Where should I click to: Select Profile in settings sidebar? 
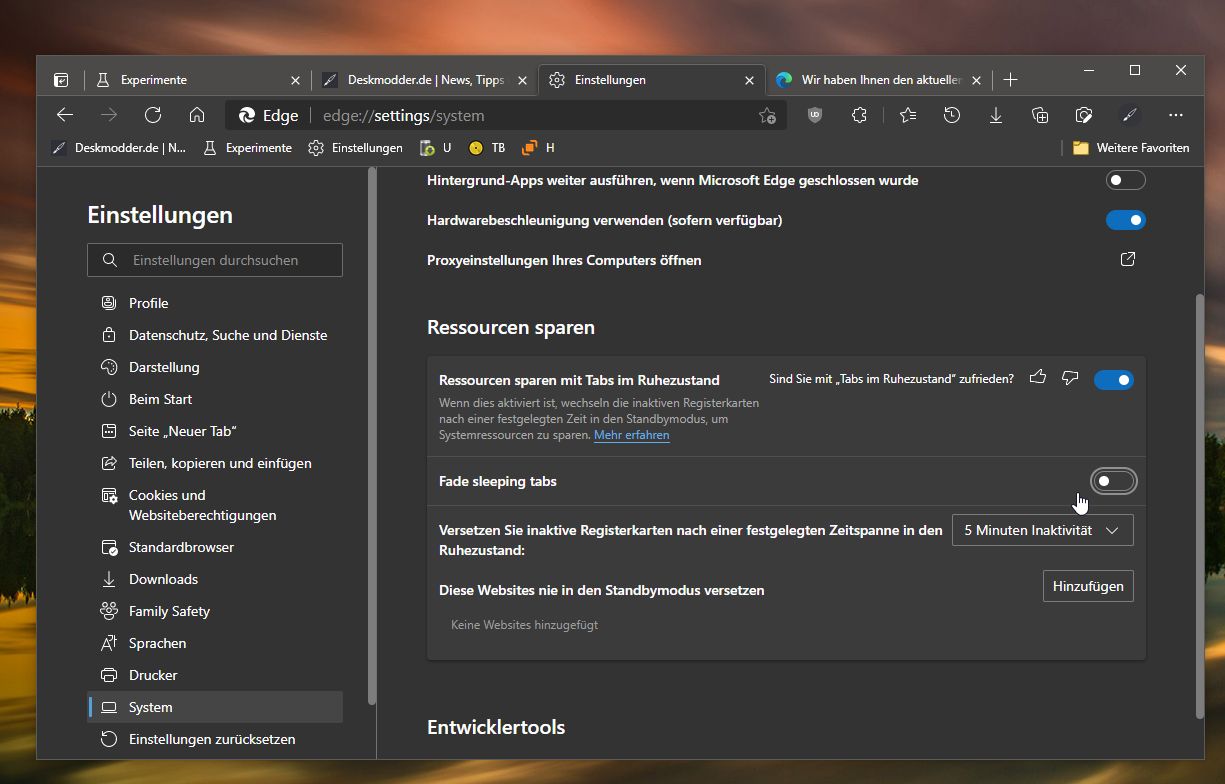215,303
